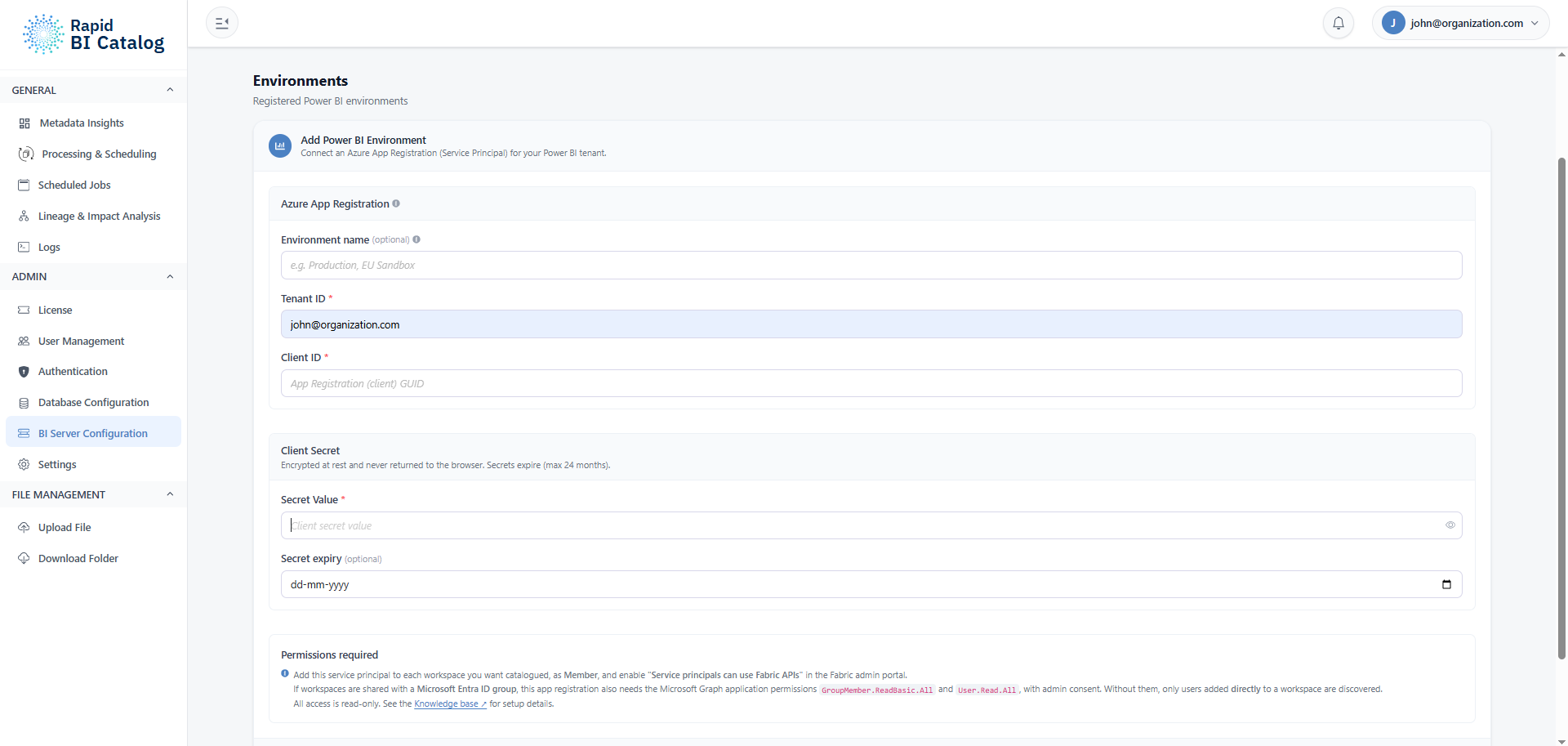
Task: Open the Knowledge base link
Action: click(450, 704)
